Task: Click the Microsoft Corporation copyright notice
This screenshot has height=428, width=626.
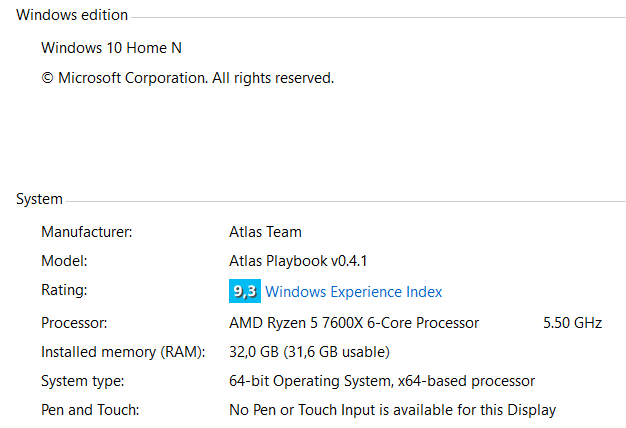Action: click(x=187, y=77)
